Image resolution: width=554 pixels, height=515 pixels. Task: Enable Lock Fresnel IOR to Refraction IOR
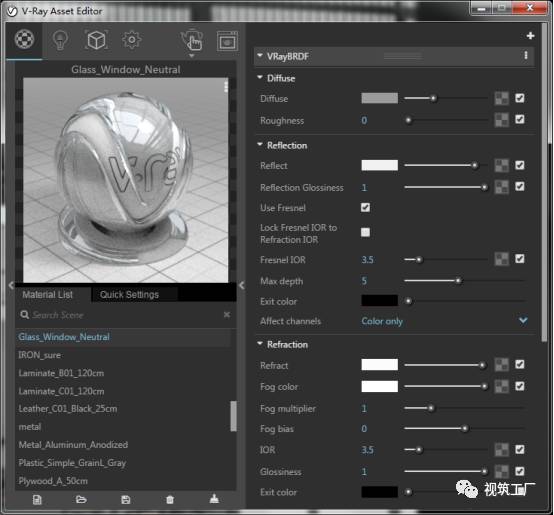point(365,232)
